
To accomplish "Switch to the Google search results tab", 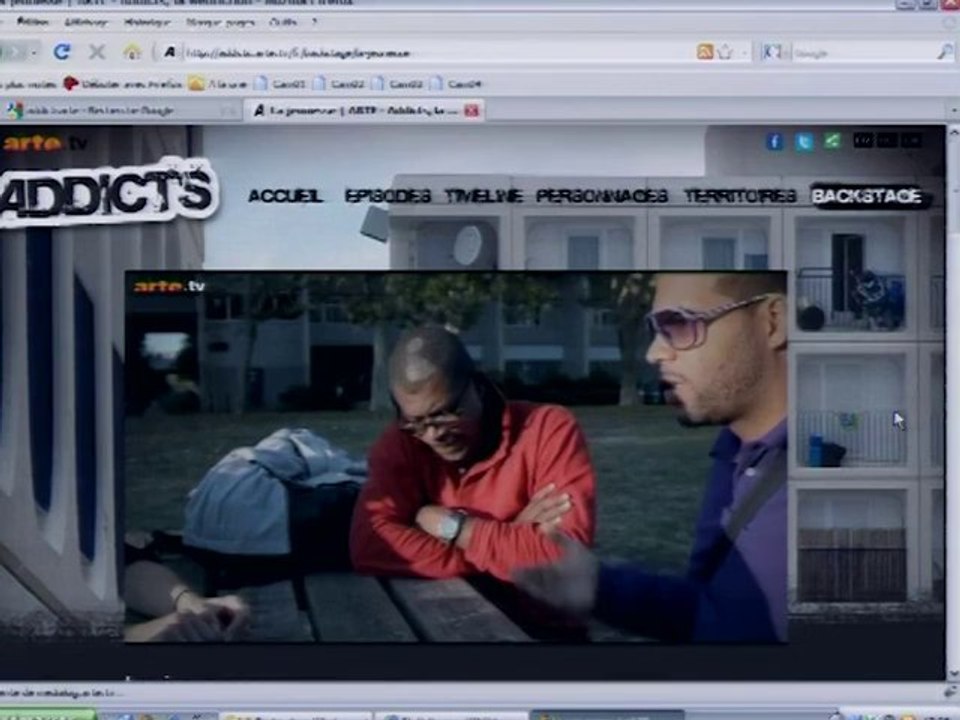I will pos(119,111).
